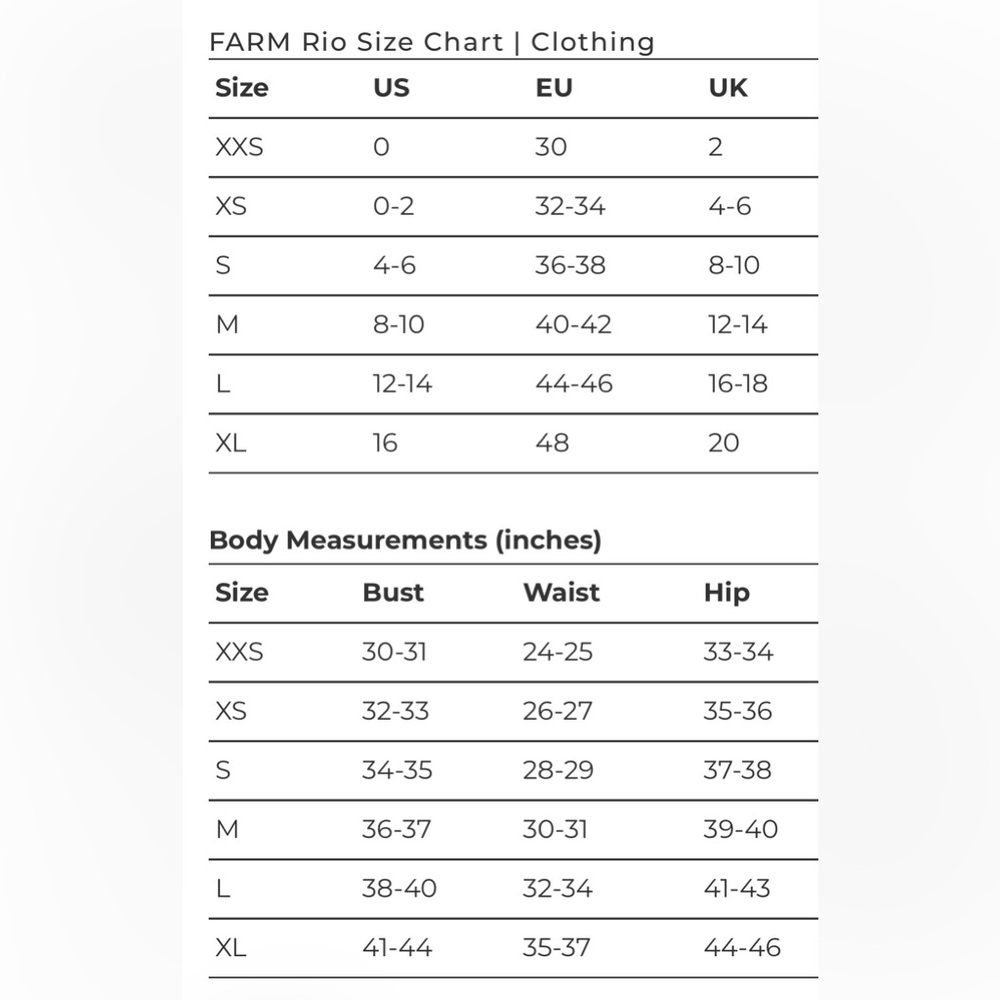Viewport: 1000px width, 1000px height.
Task: Click the XXS bust value 30-31
Action: click(394, 652)
